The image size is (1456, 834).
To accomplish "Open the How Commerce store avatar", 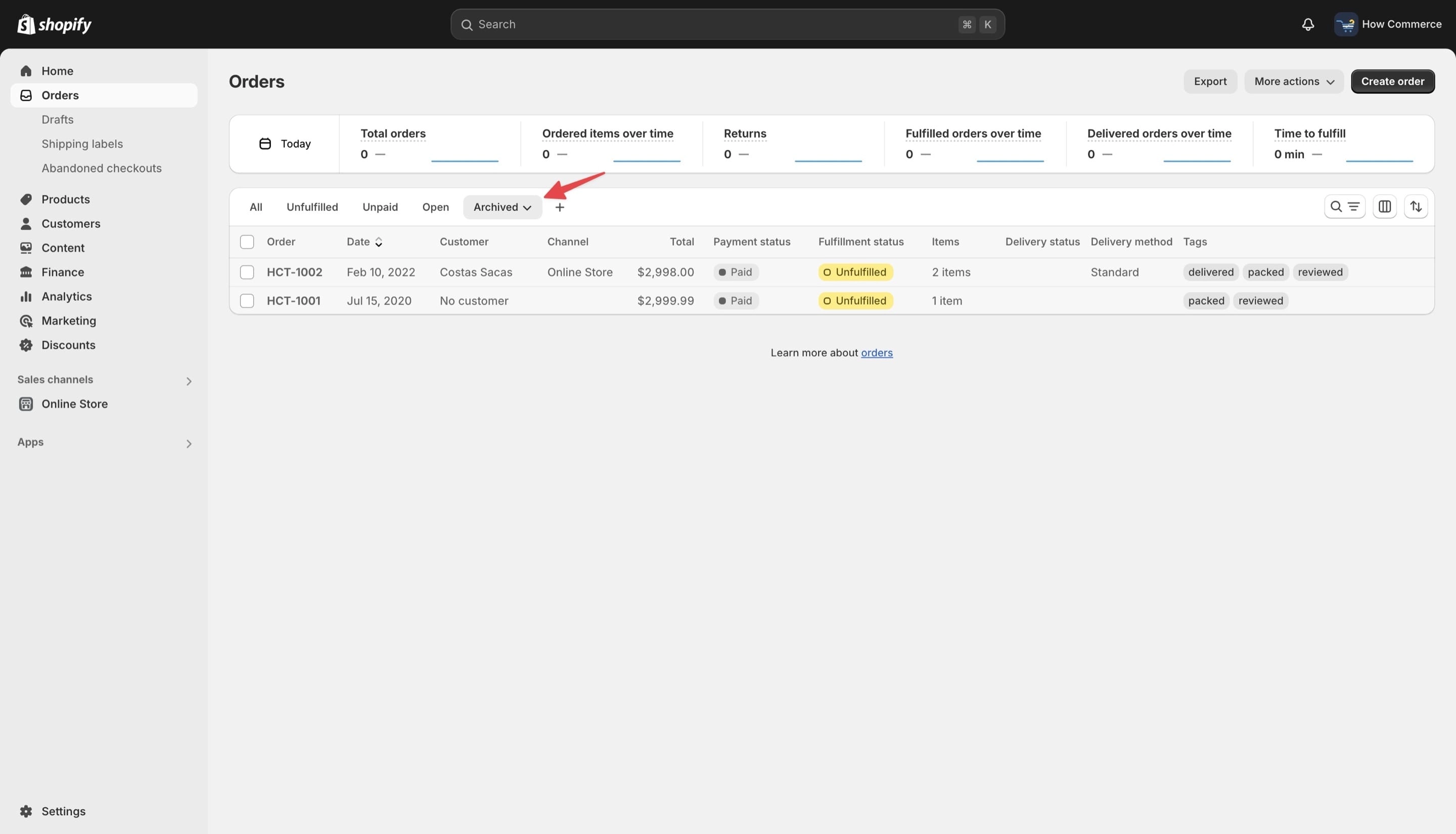I will coord(1345,24).
